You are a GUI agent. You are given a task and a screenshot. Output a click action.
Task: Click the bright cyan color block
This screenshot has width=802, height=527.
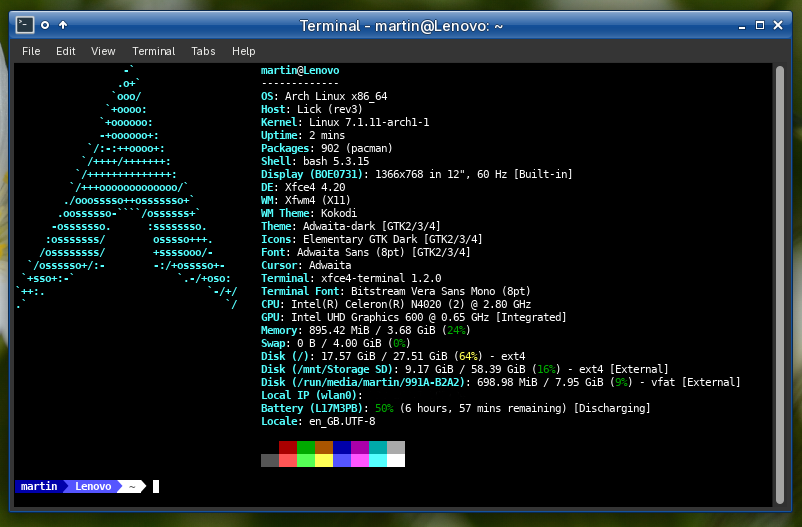tap(378, 460)
